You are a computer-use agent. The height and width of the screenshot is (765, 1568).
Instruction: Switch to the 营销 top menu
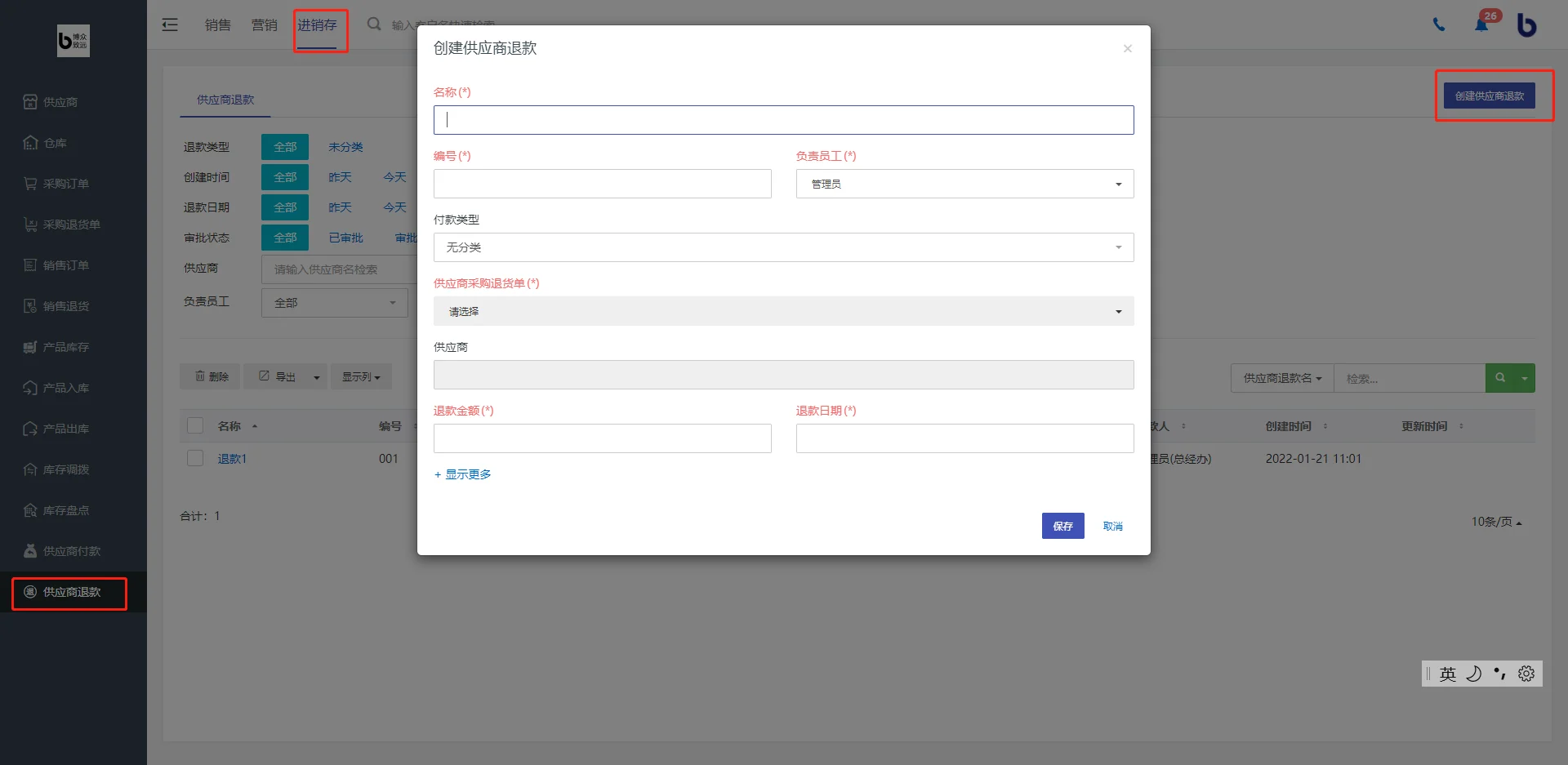(x=265, y=25)
